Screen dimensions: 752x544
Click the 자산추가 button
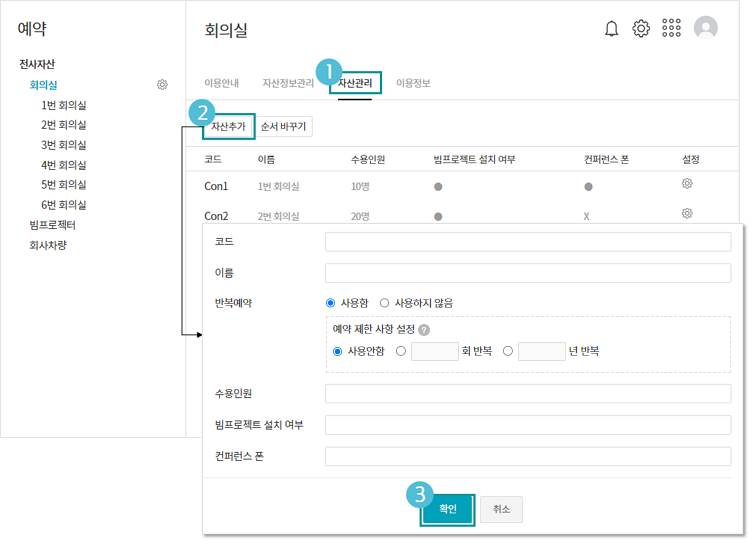coord(227,127)
